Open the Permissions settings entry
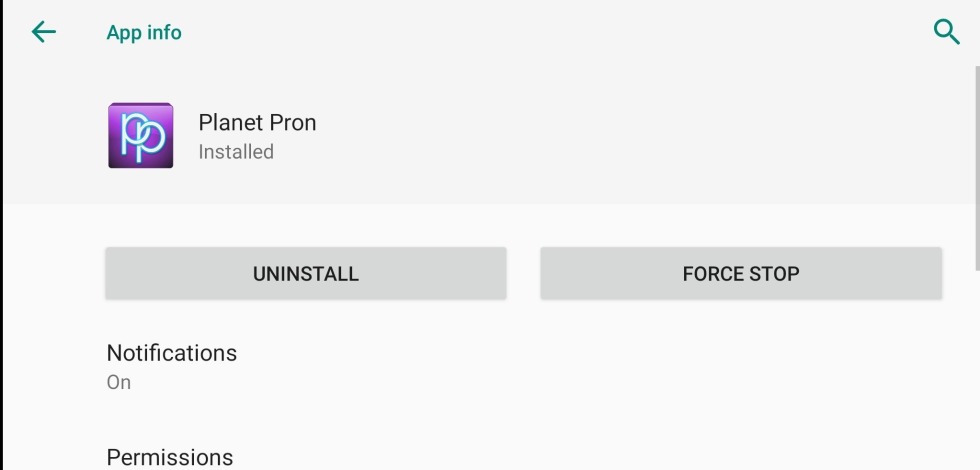The image size is (980, 470). pos(170,457)
